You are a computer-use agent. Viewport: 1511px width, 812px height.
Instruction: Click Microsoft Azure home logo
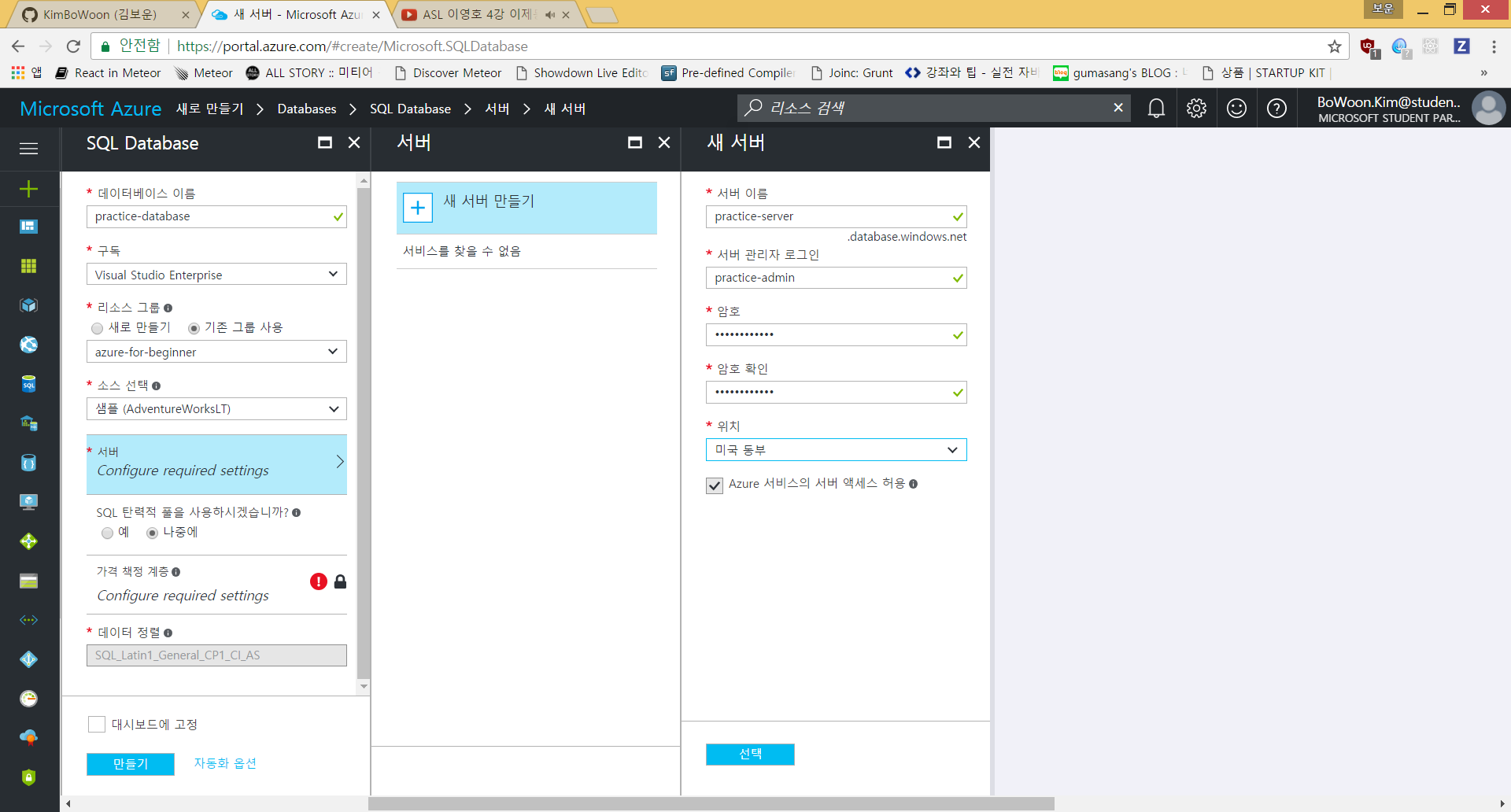pyautogui.click(x=91, y=109)
